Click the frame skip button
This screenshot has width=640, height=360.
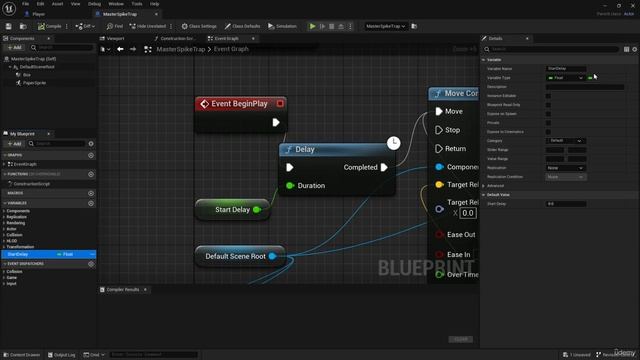[x=322, y=27]
